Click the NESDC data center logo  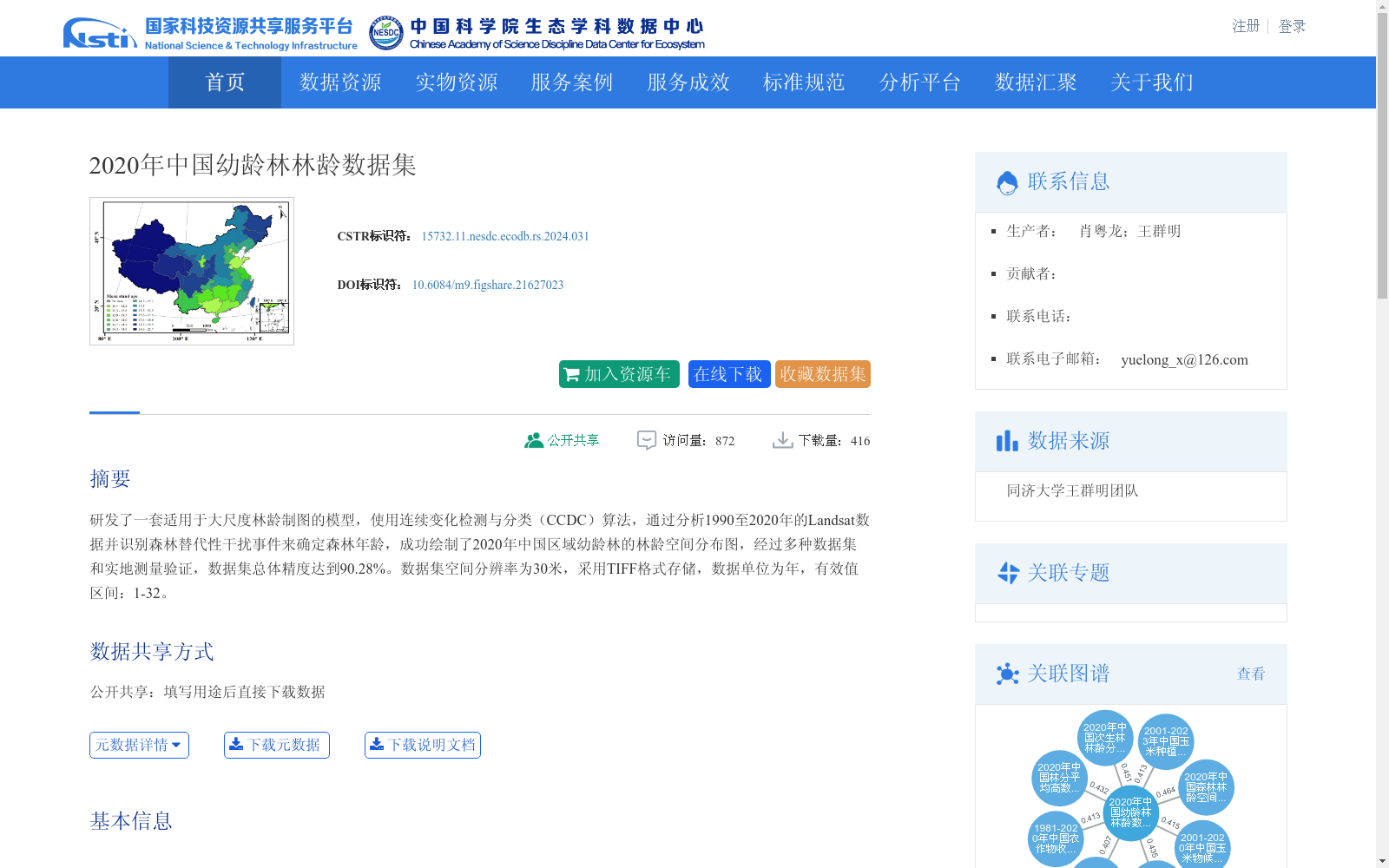pyautogui.click(x=537, y=34)
